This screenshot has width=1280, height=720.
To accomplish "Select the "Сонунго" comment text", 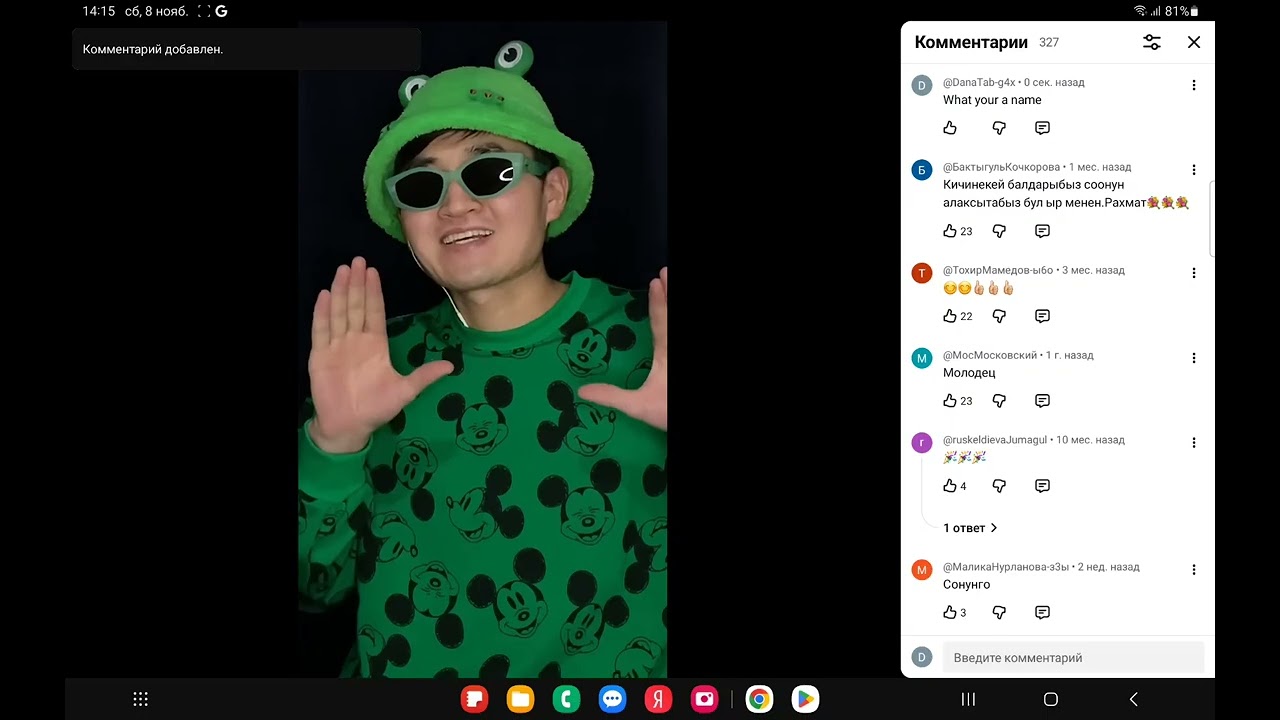I will 967,585.
